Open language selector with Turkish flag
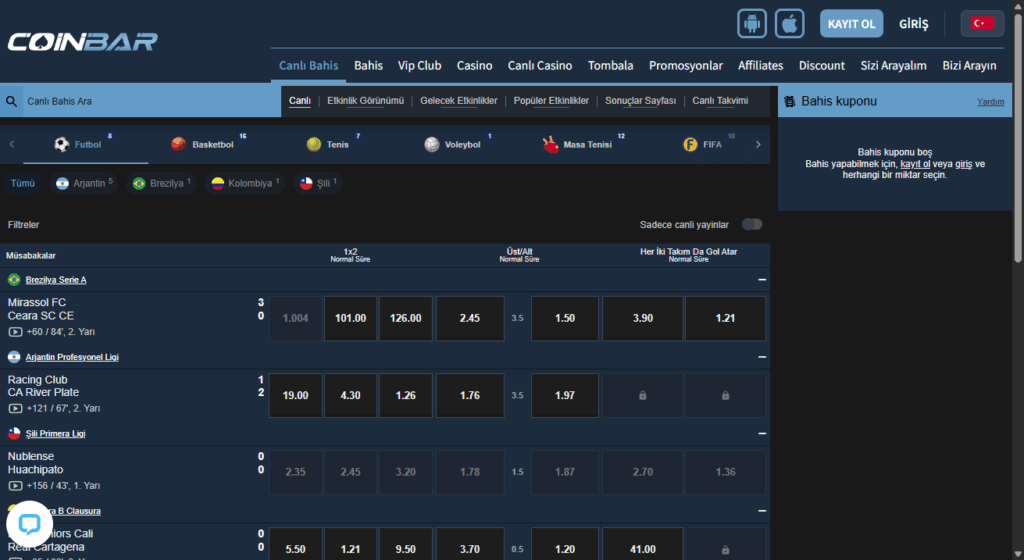The height and width of the screenshot is (560, 1024). (982, 24)
